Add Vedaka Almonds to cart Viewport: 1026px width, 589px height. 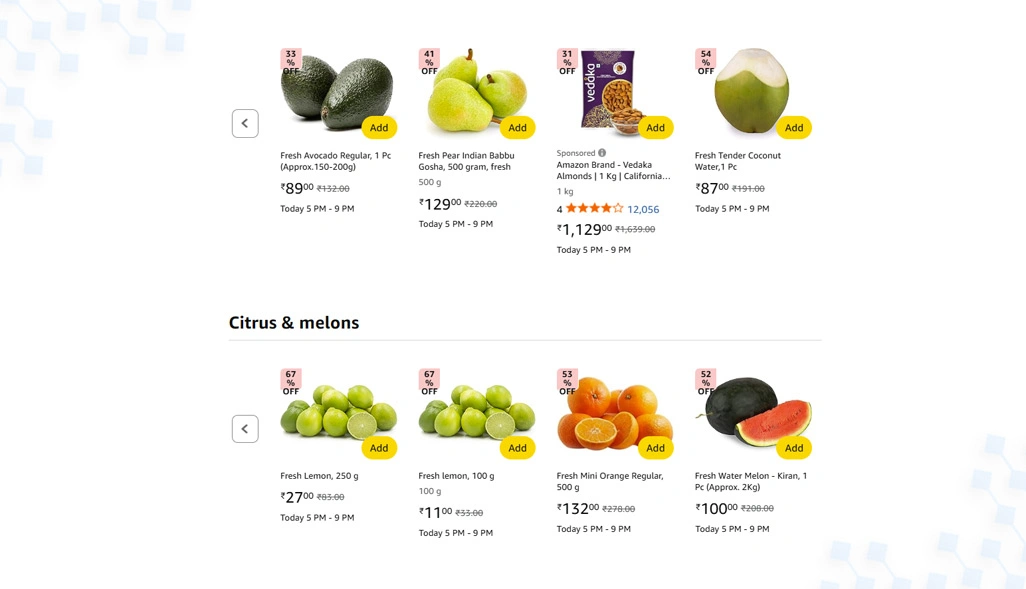click(655, 128)
